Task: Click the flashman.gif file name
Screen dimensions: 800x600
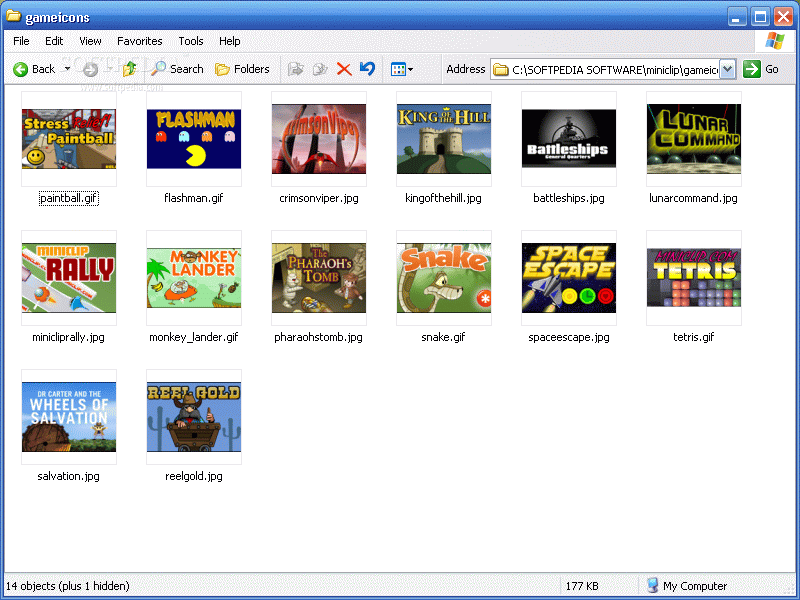Action: pos(194,198)
